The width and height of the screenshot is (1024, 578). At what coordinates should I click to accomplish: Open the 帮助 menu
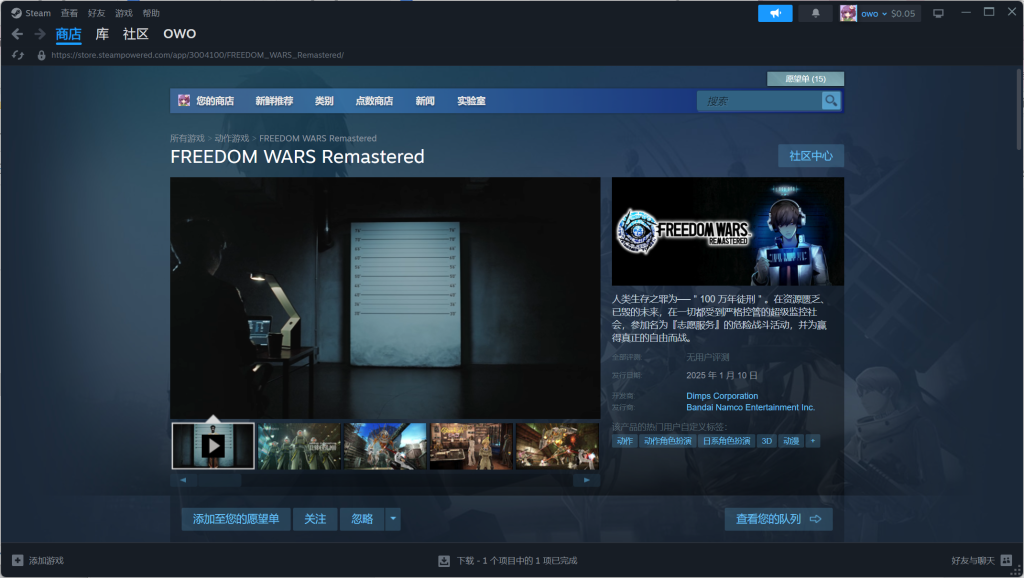pos(151,13)
